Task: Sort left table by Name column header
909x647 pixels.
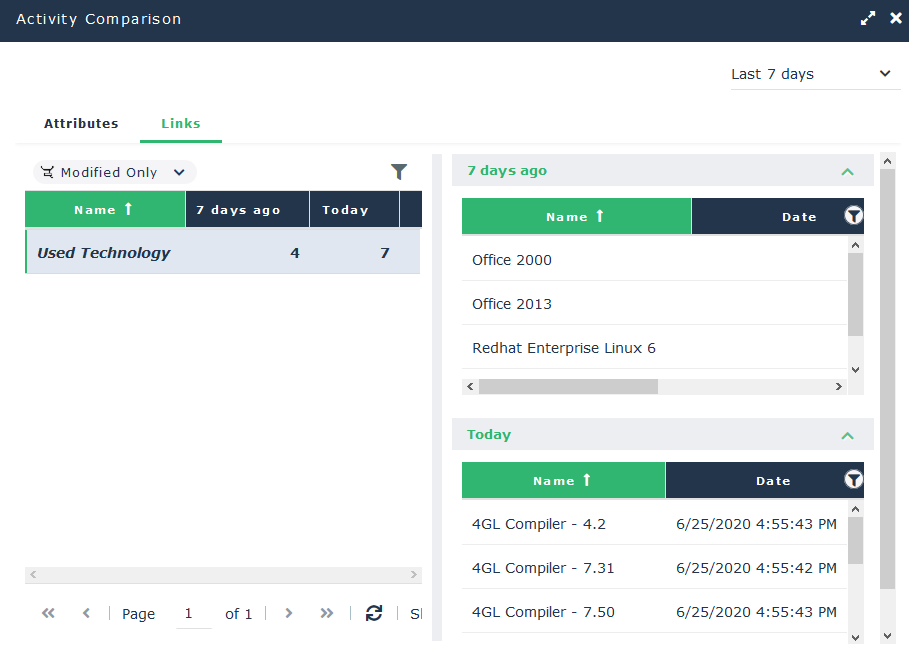Action: (x=104, y=210)
